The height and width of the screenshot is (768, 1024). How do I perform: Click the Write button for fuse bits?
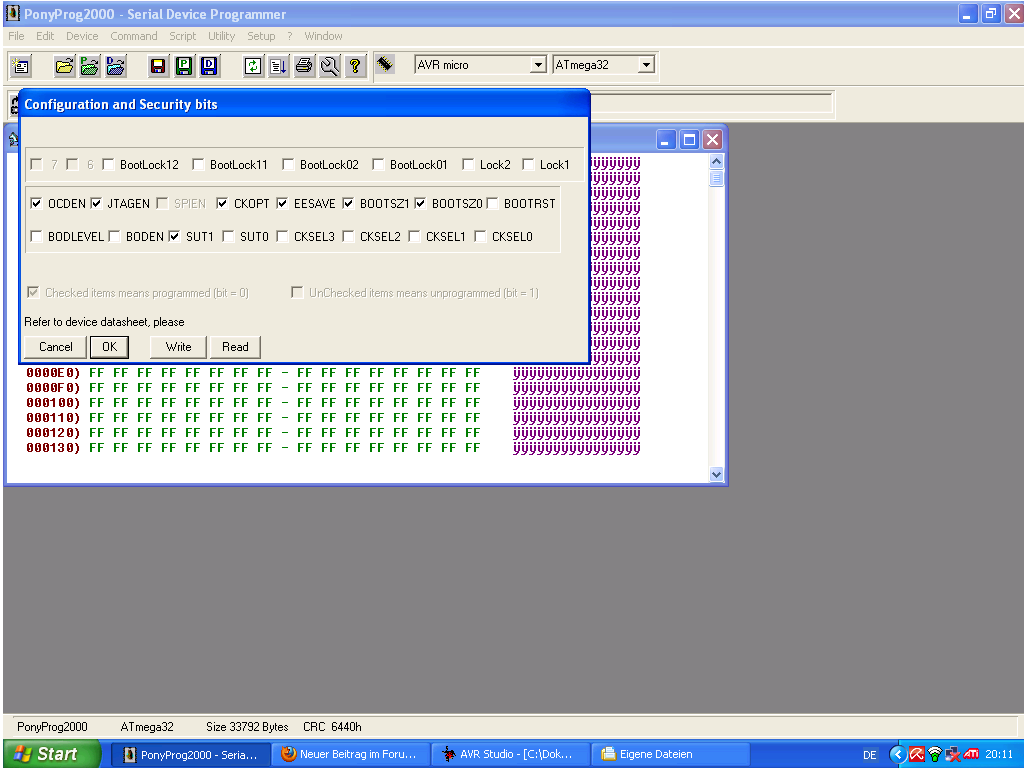178,347
